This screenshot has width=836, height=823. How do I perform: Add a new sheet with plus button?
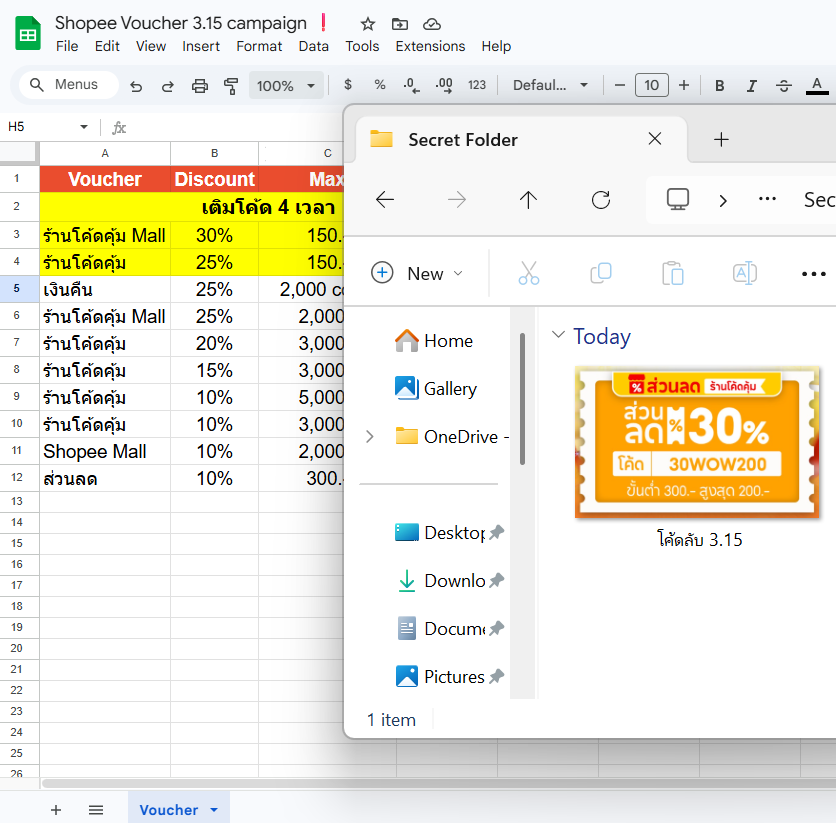[56, 810]
